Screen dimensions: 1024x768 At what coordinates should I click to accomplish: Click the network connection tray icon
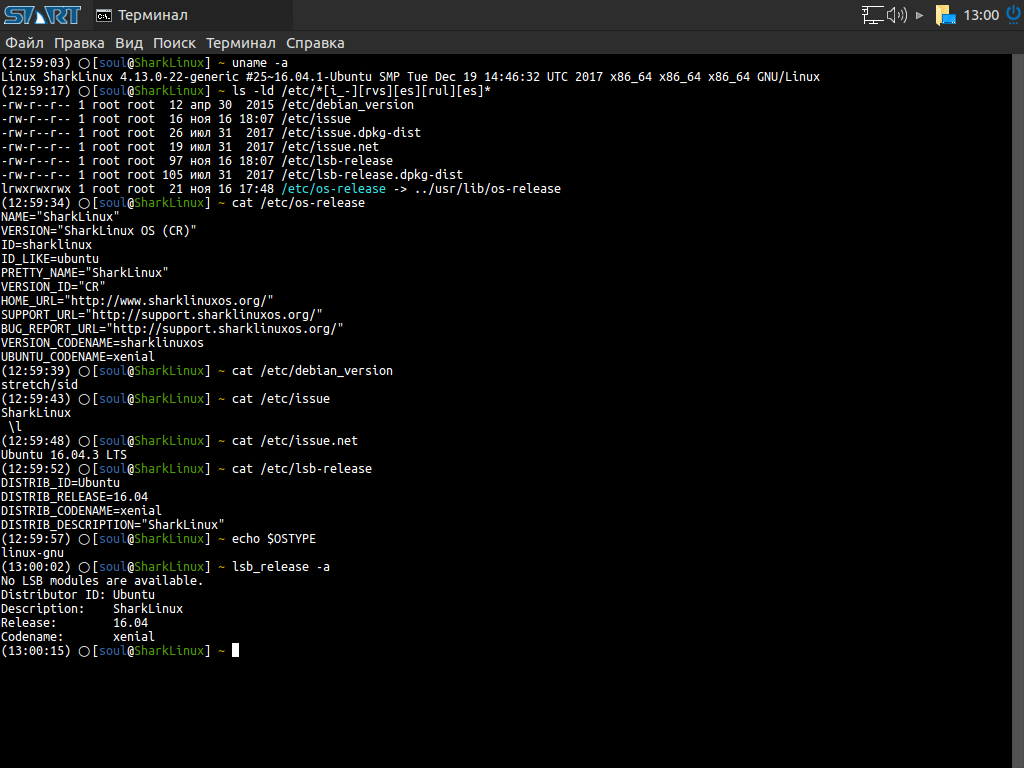coord(872,15)
